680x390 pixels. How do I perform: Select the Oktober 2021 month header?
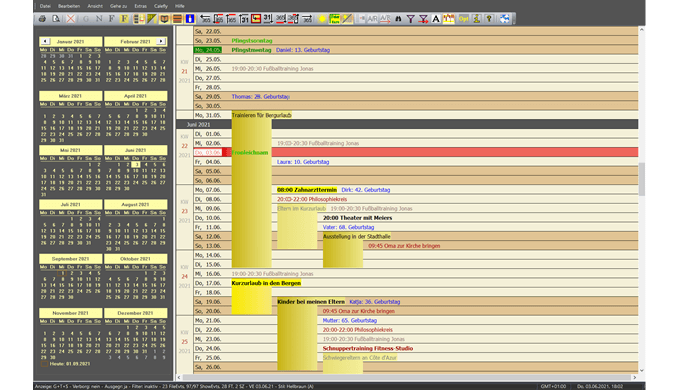click(x=135, y=259)
